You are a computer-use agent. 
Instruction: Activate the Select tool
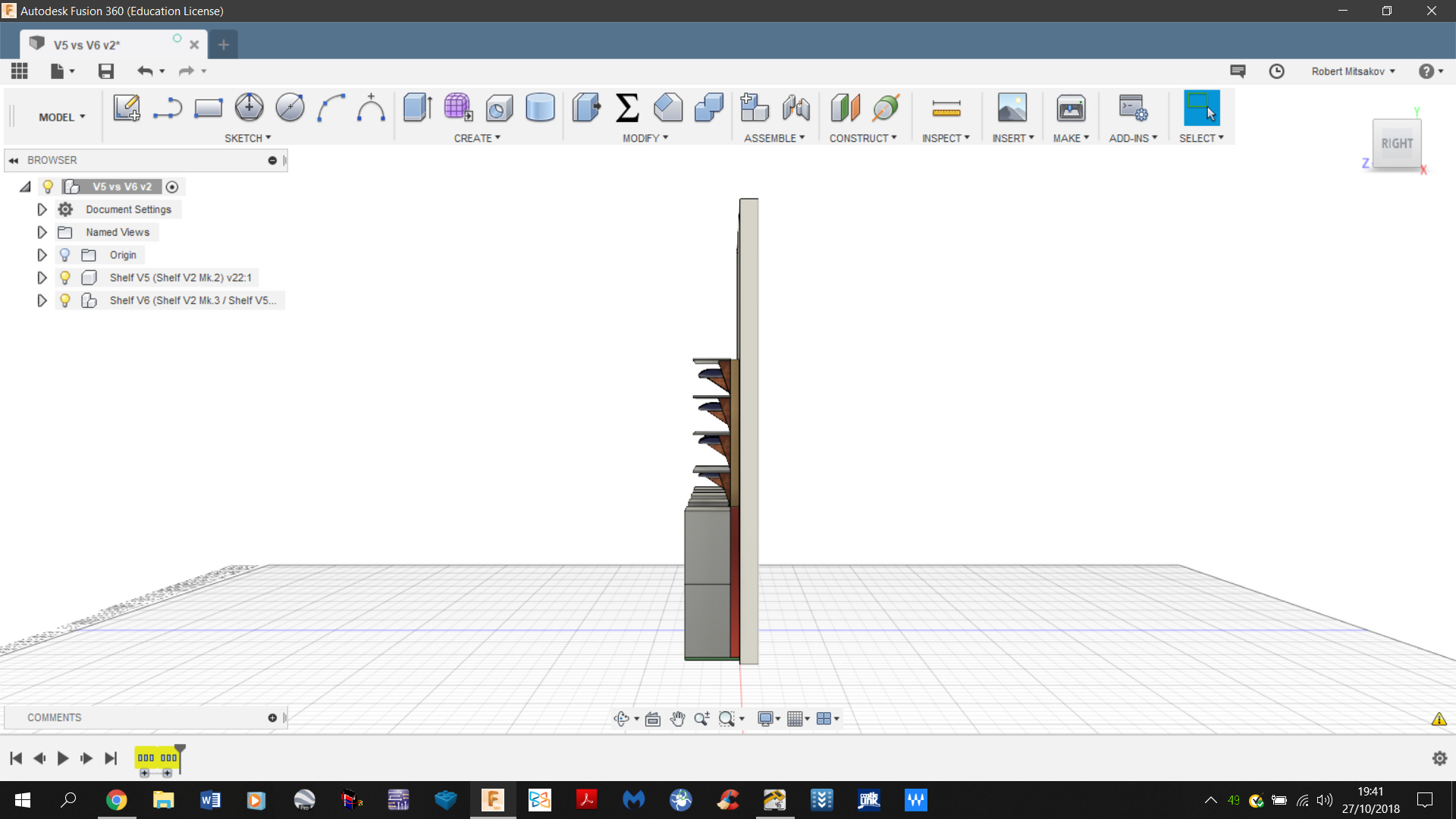pyautogui.click(x=1202, y=108)
